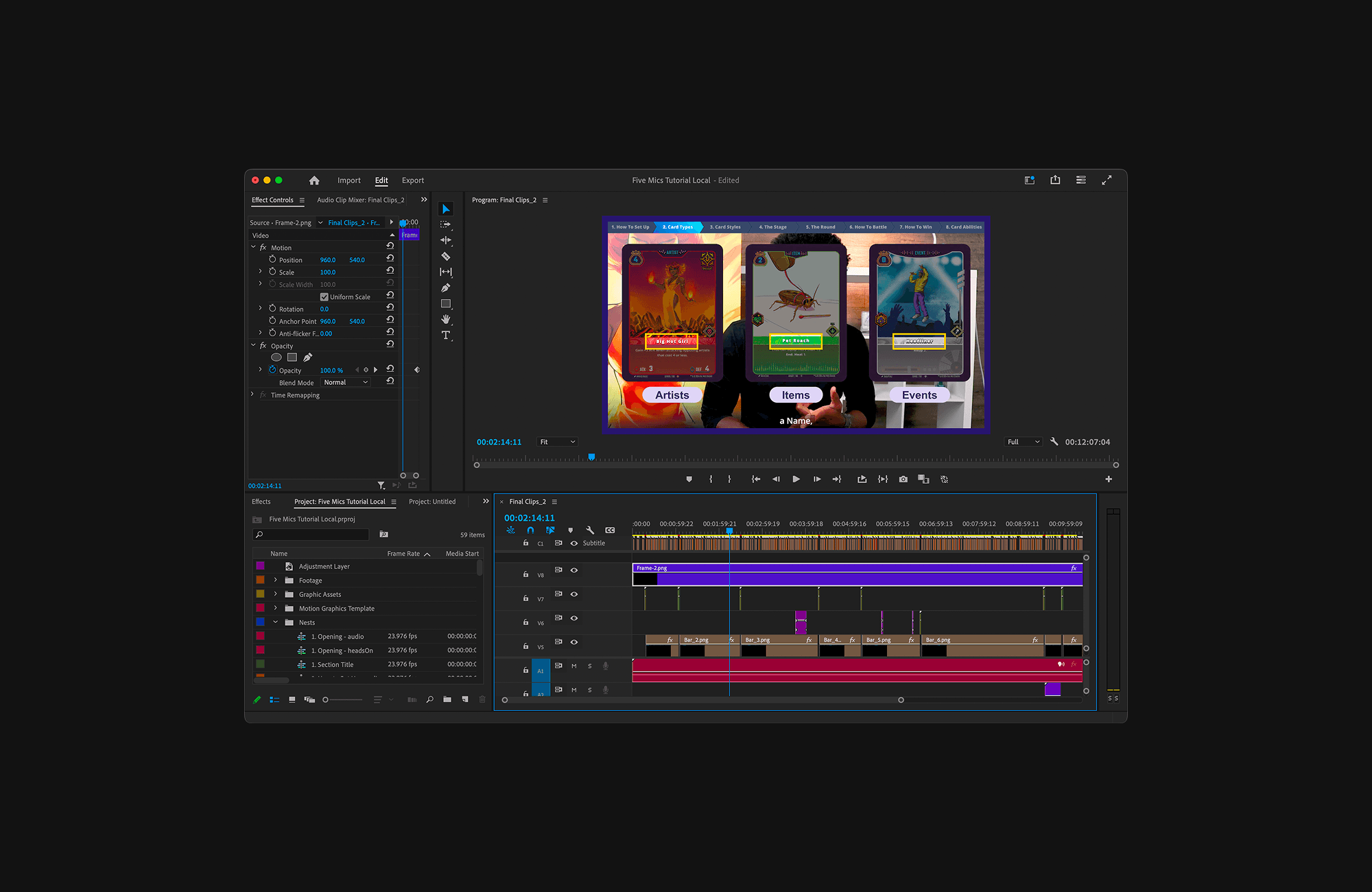Select the Slip tool
The image size is (1372, 892).
point(446,272)
